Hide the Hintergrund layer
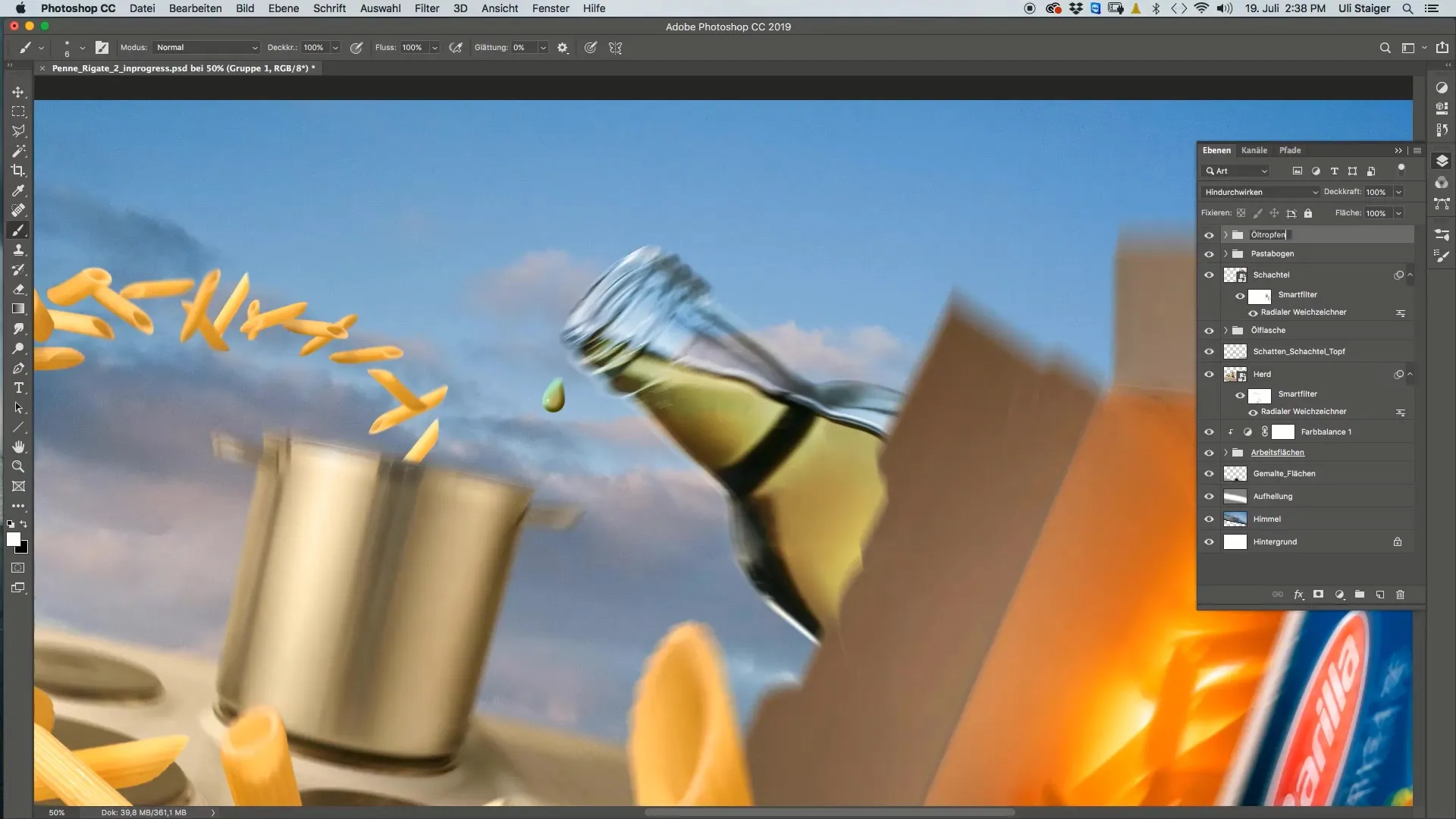The height and width of the screenshot is (819, 1456). 1209,542
